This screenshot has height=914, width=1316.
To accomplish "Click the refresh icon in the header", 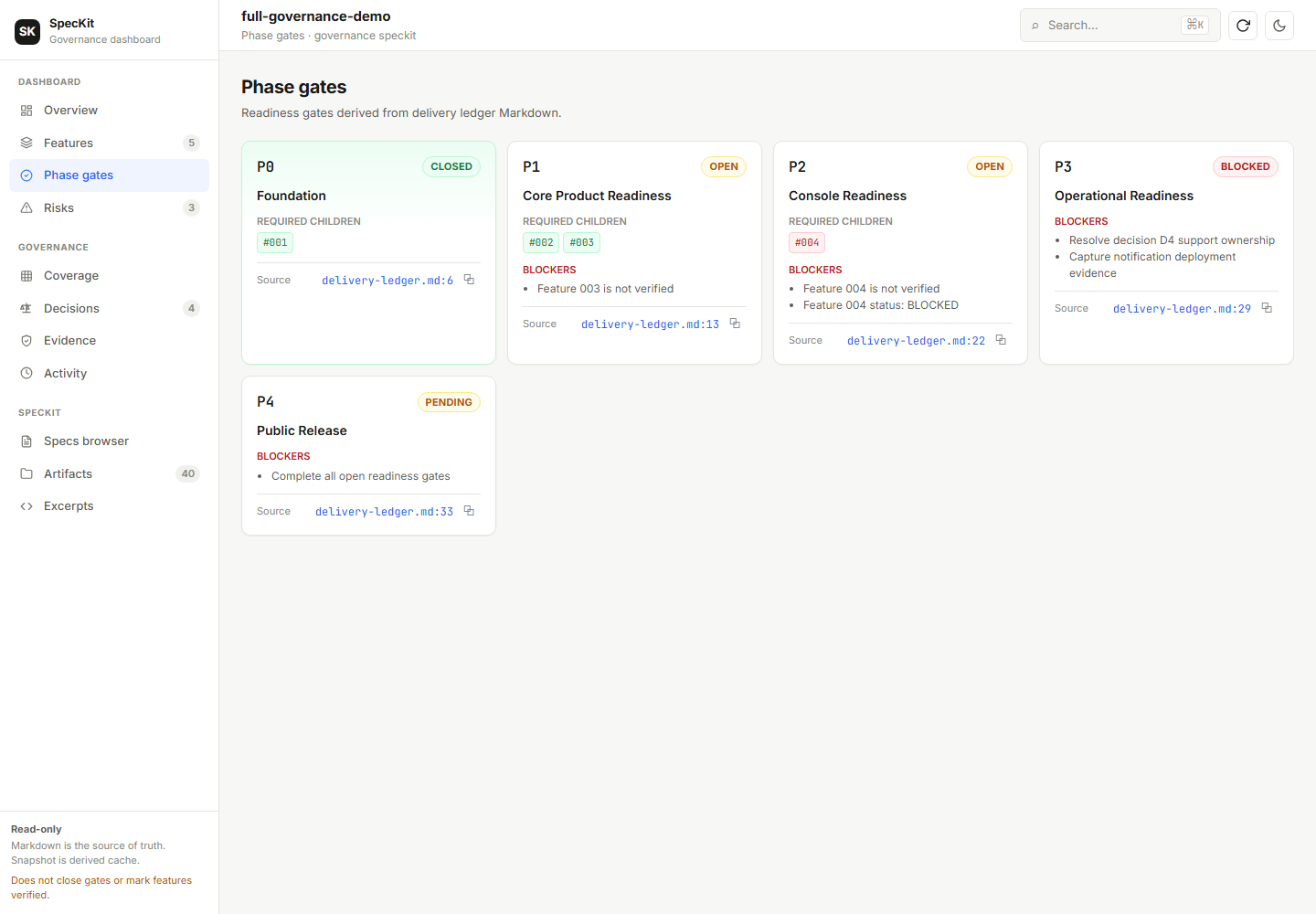I will click(x=1243, y=26).
